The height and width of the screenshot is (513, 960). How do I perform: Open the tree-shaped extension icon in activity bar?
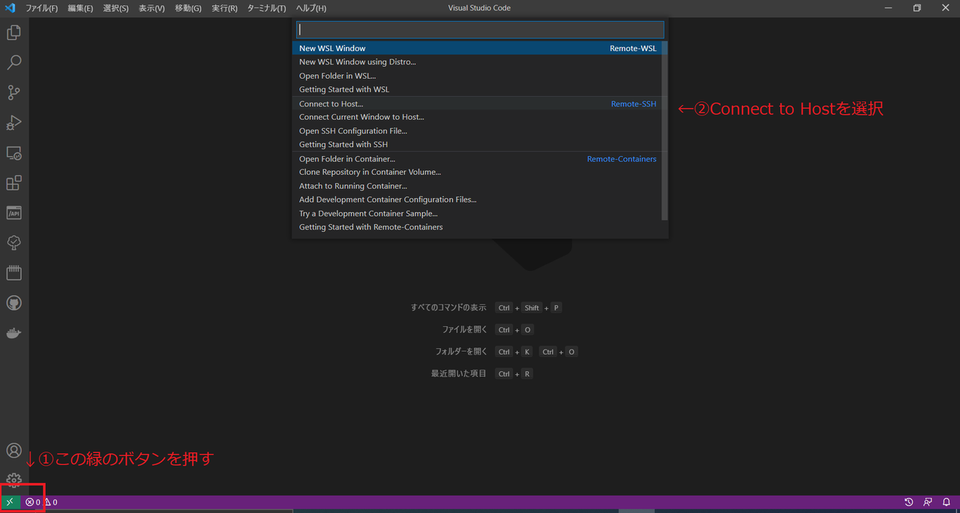pyautogui.click(x=13, y=243)
